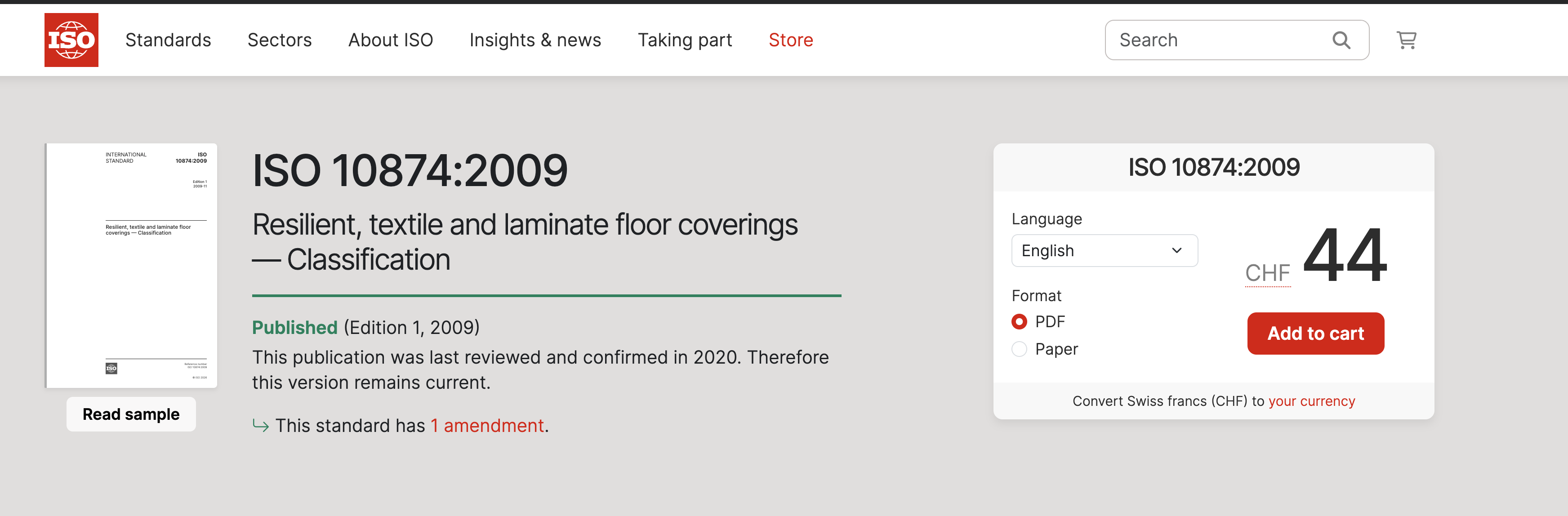
Task: Open the 1 amendment link
Action: pos(487,425)
